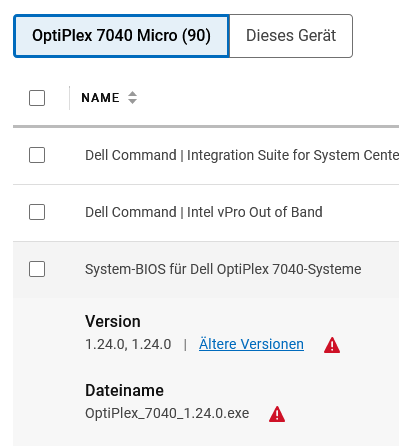This screenshot has width=399, height=446.
Task: Tick the select-all checkbox in header
Action: (37, 98)
